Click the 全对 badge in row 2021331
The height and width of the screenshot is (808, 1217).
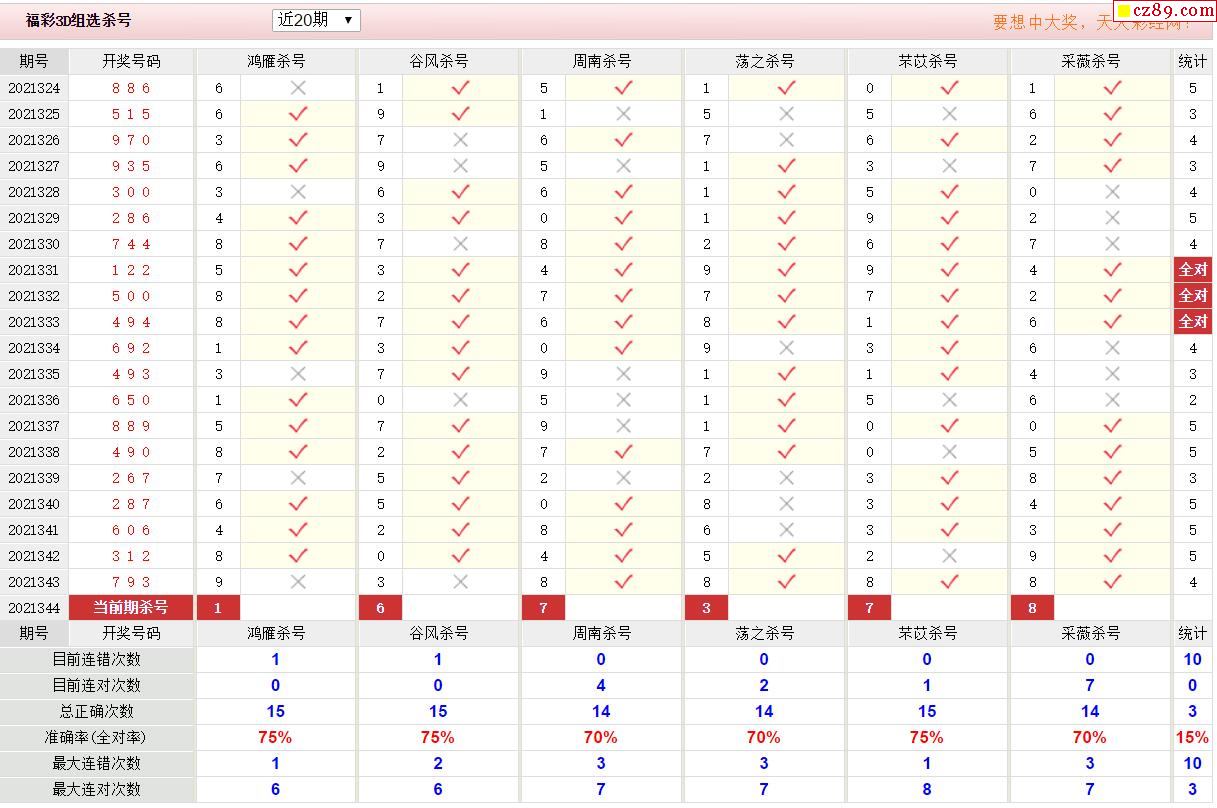click(1192, 270)
